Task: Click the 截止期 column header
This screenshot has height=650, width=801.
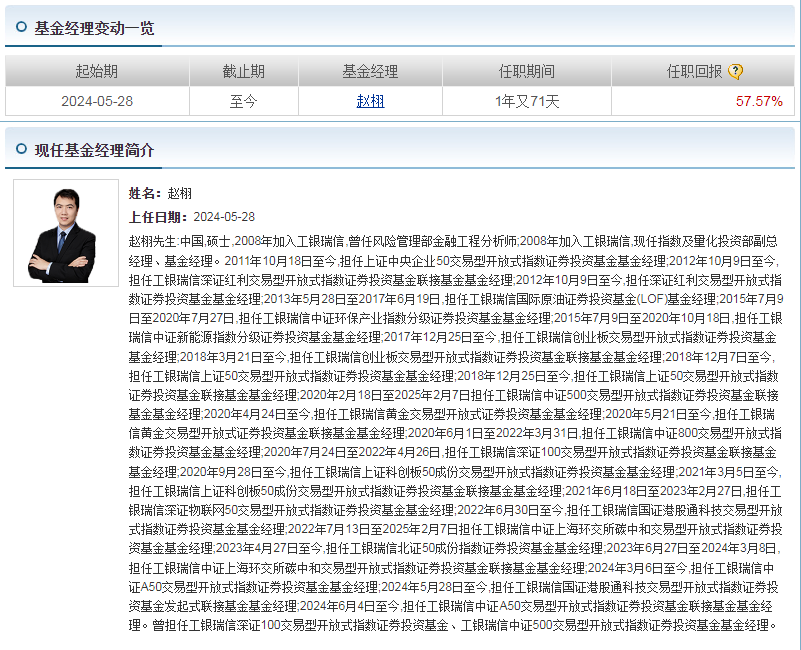Action: (244, 71)
